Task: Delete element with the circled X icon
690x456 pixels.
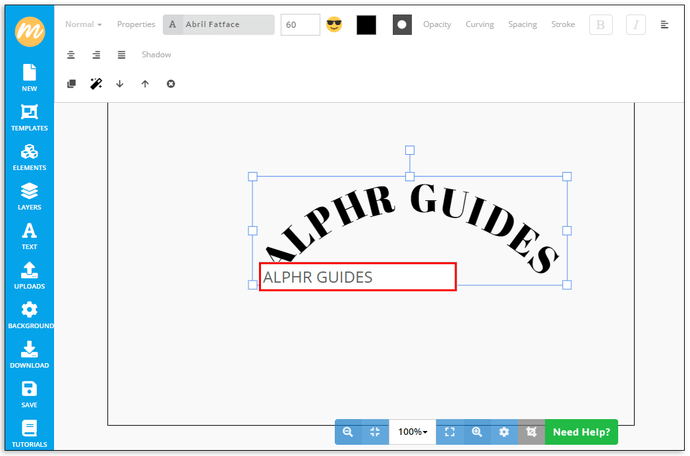Action: coord(170,84)
